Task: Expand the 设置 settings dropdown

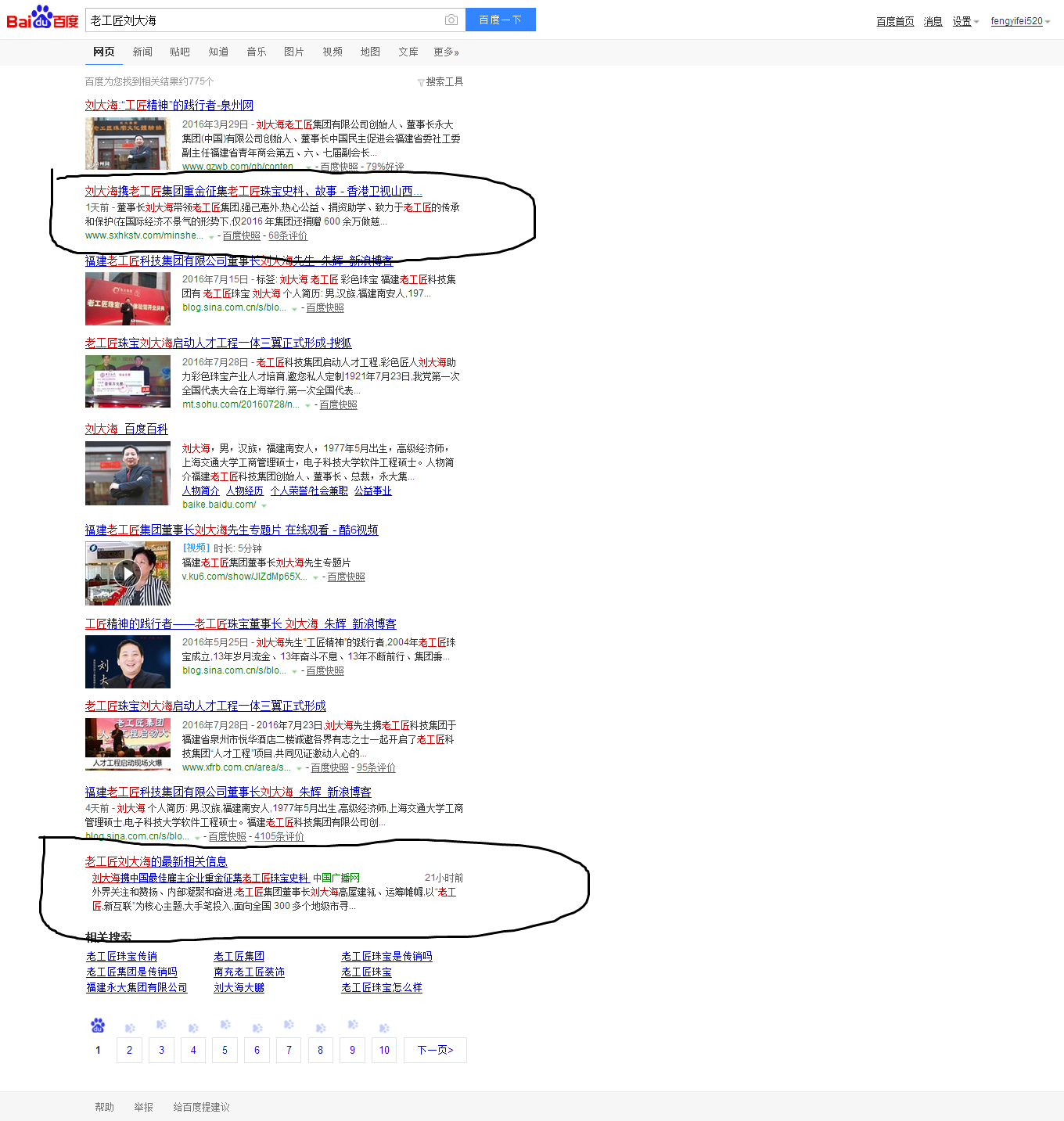Action: coord(965,21)
